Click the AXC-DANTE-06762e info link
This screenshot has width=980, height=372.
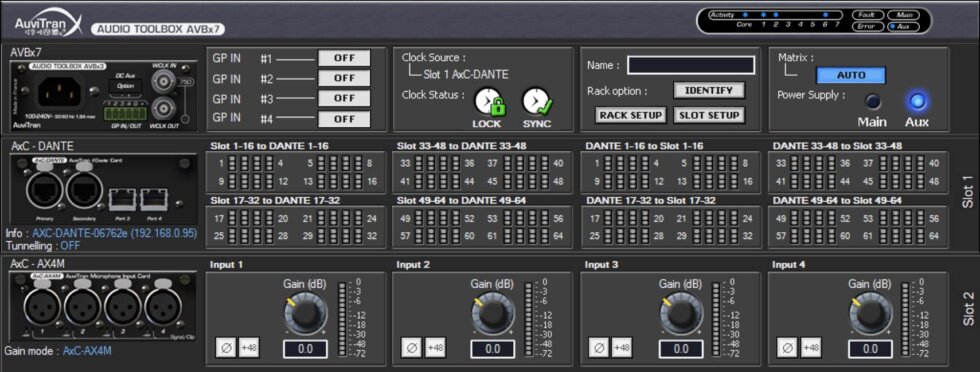[114, 233]
